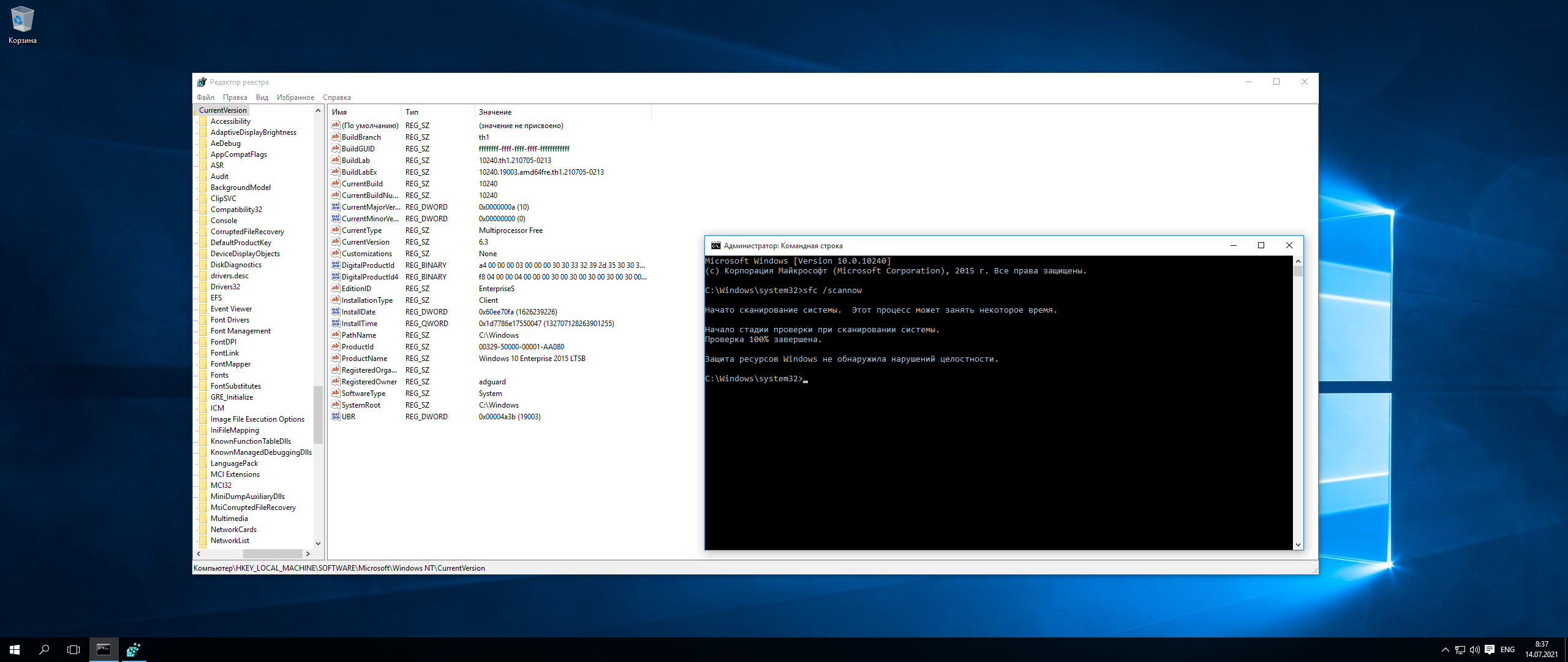The width and height of the screenshot is (1568, 662).
Task: Click the registry path in status bar
Action: pyautogui.click(x=339, y=568)
